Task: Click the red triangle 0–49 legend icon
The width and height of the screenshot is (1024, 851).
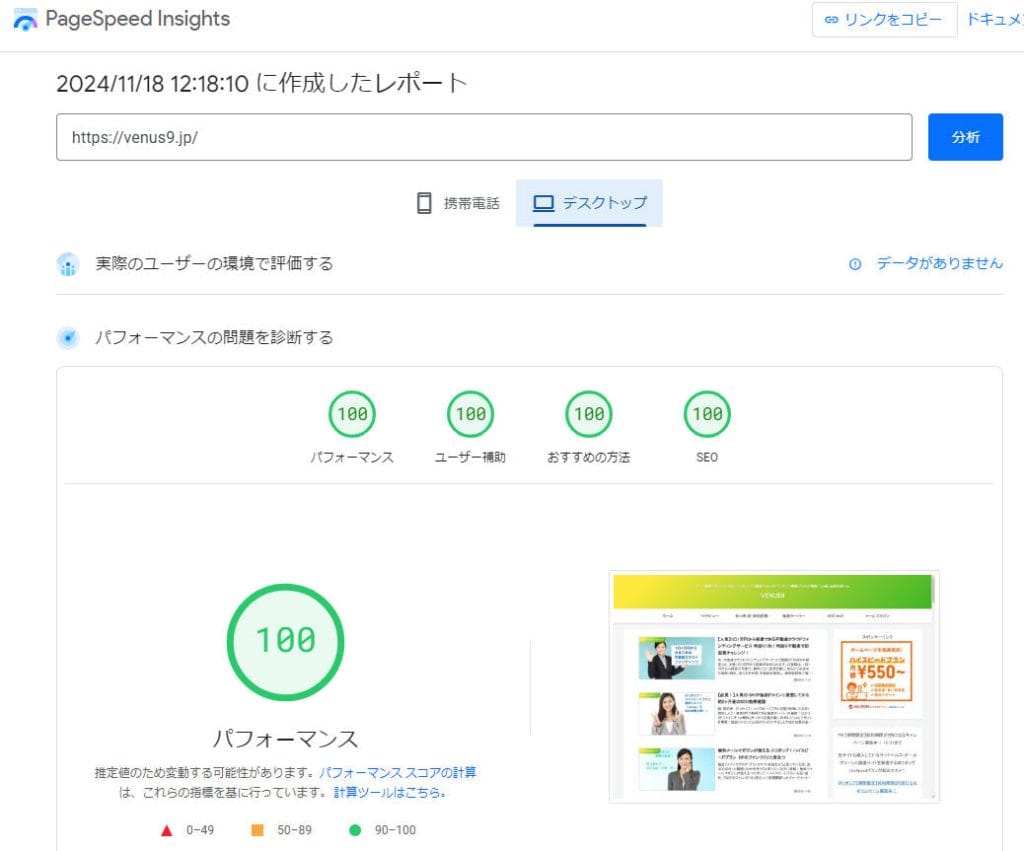Action: coord(166,830)
